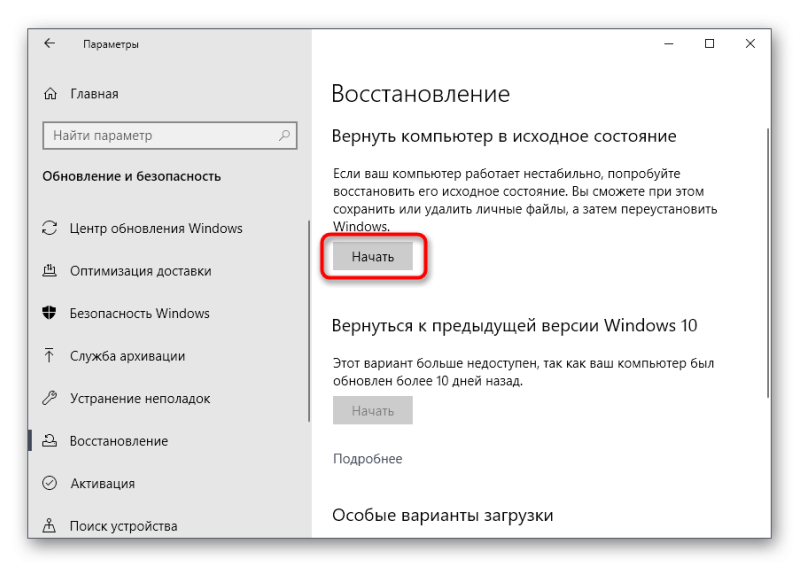Image resolution: width=800 pixels, height=567 pixels.
Task: Click the Windows Security shield icon
Action: click(x=49, y=313)
